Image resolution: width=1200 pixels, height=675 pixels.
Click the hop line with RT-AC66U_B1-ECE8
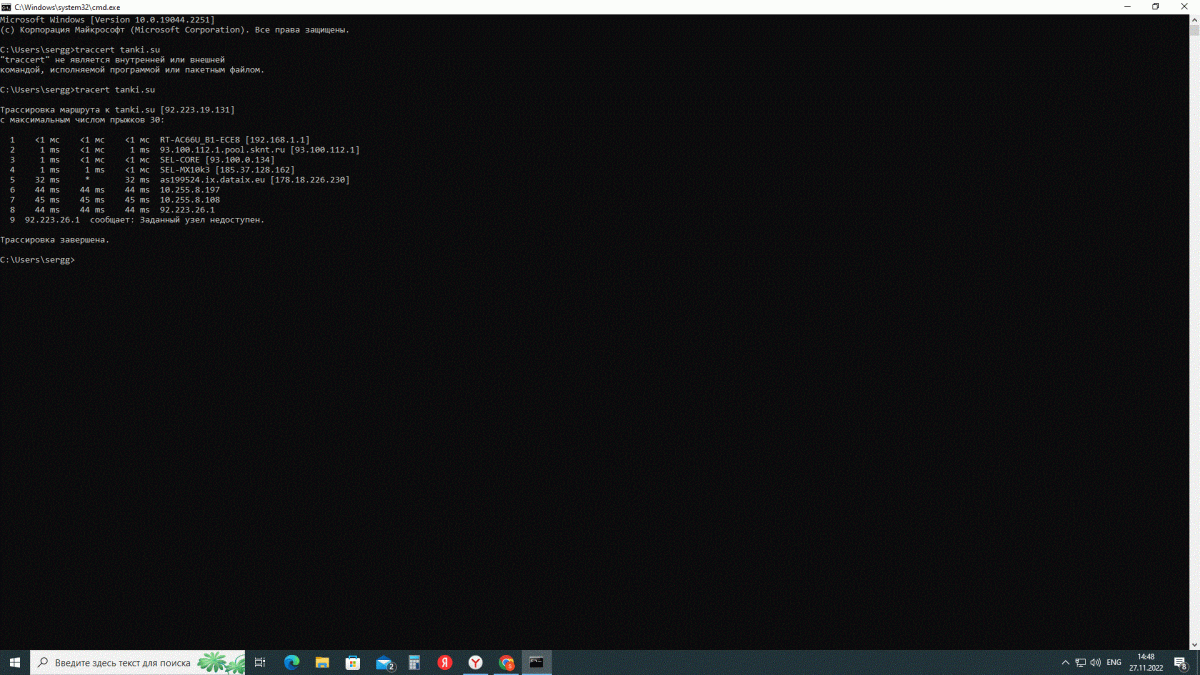tap(160, 140)
